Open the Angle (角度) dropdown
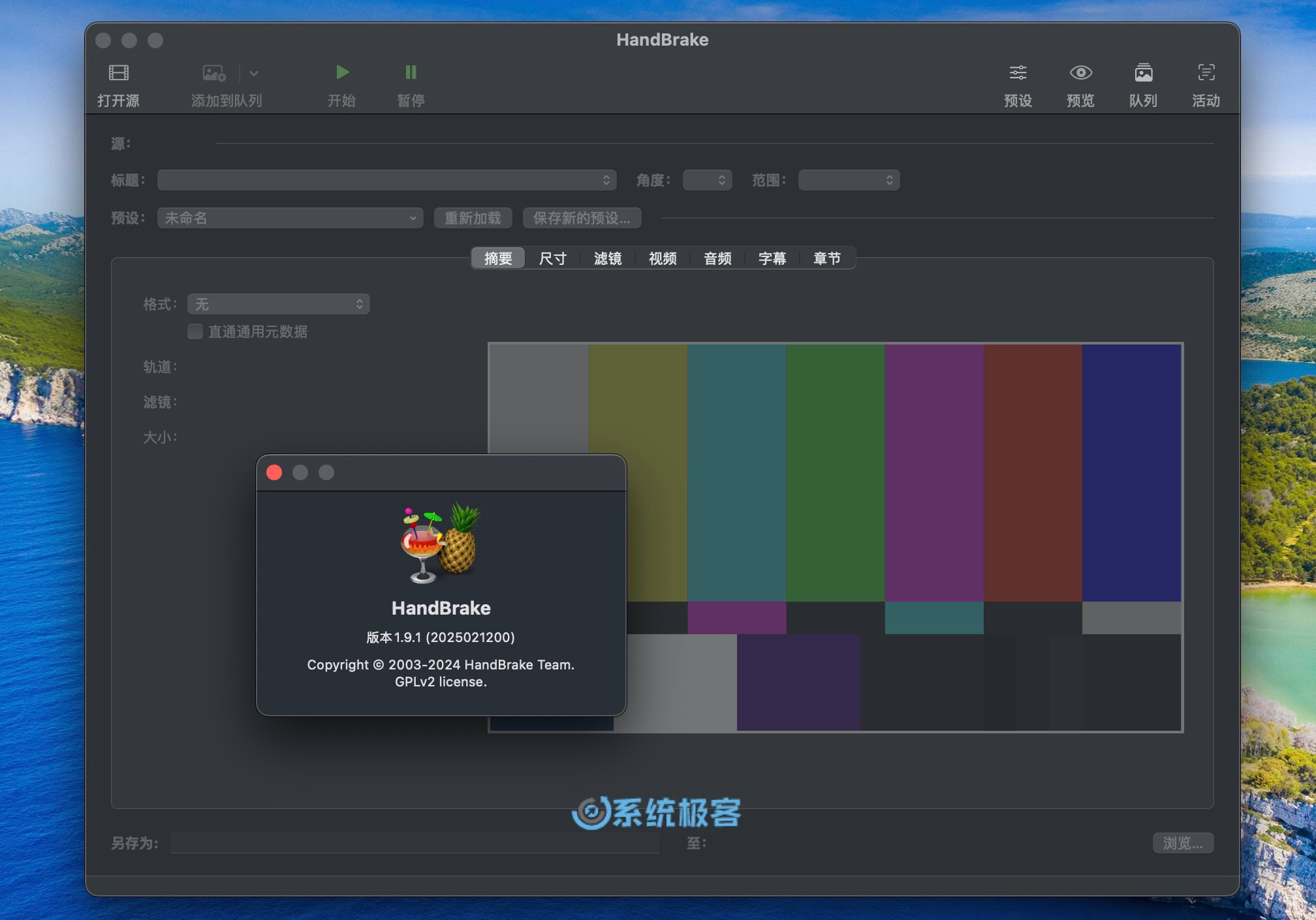Screen dimensions: 1316x920 707,180
